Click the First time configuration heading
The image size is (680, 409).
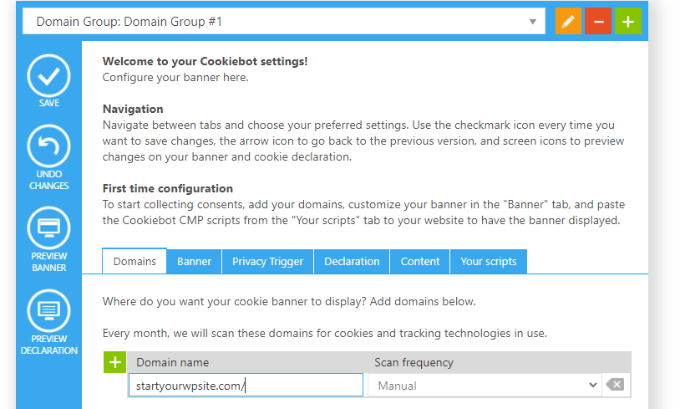[x=167, y=188]
